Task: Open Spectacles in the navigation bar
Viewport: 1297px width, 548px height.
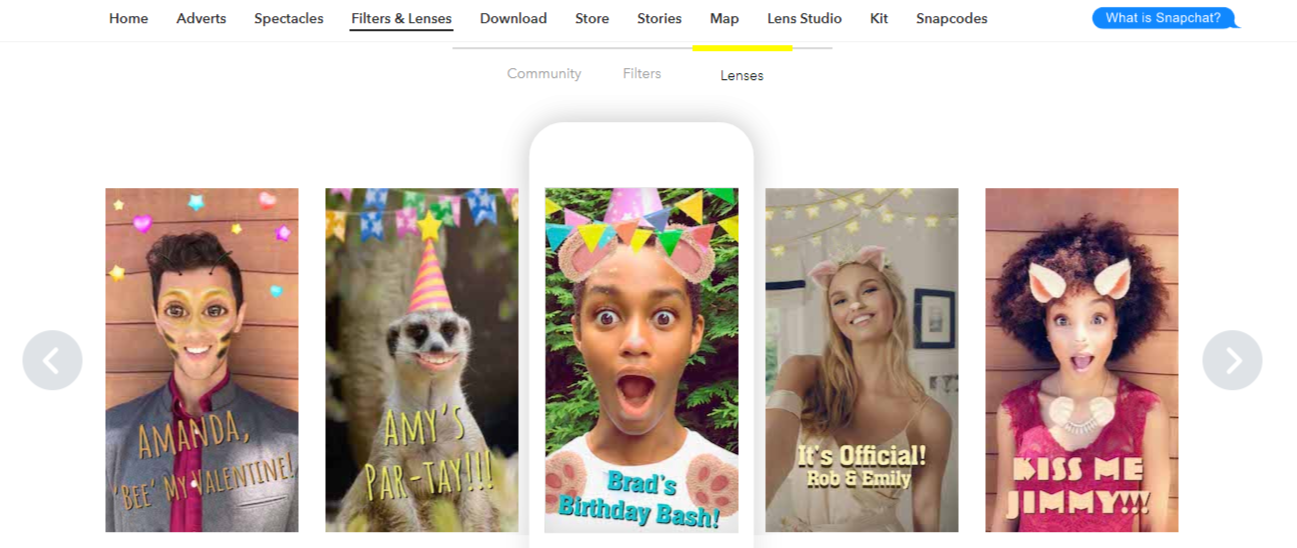Action: pos(288,19)
